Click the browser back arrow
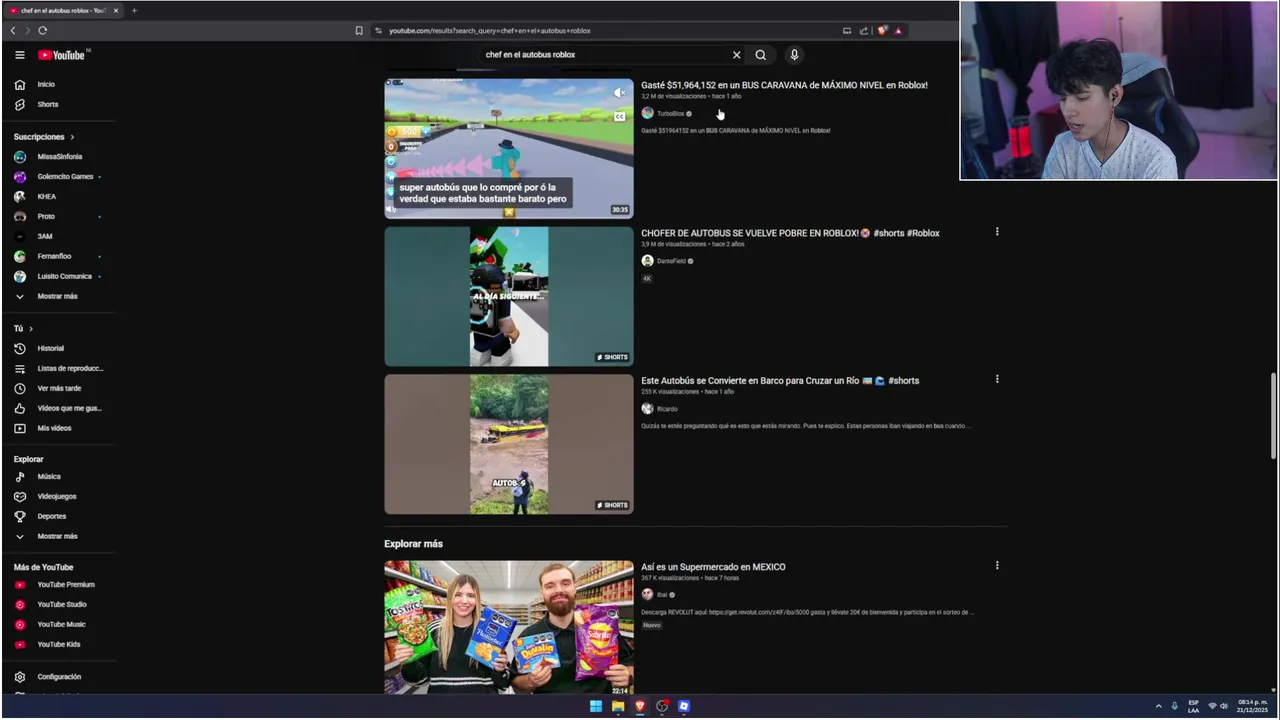The image size is (1280, 720). (13, 31)
